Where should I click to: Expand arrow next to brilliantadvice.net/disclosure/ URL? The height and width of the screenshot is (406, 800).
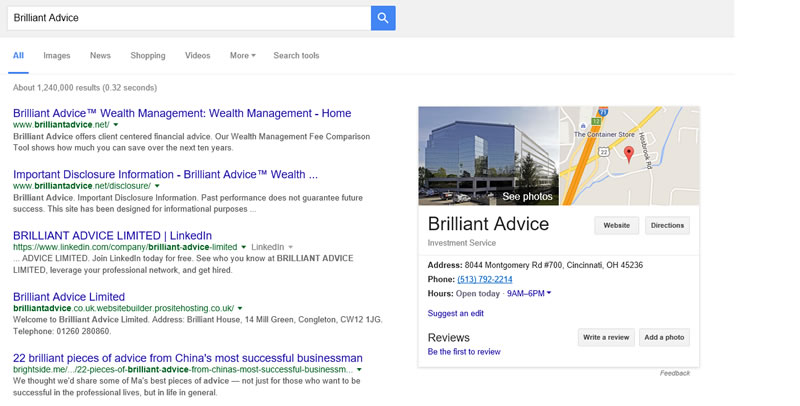click(x=157, y=186)
